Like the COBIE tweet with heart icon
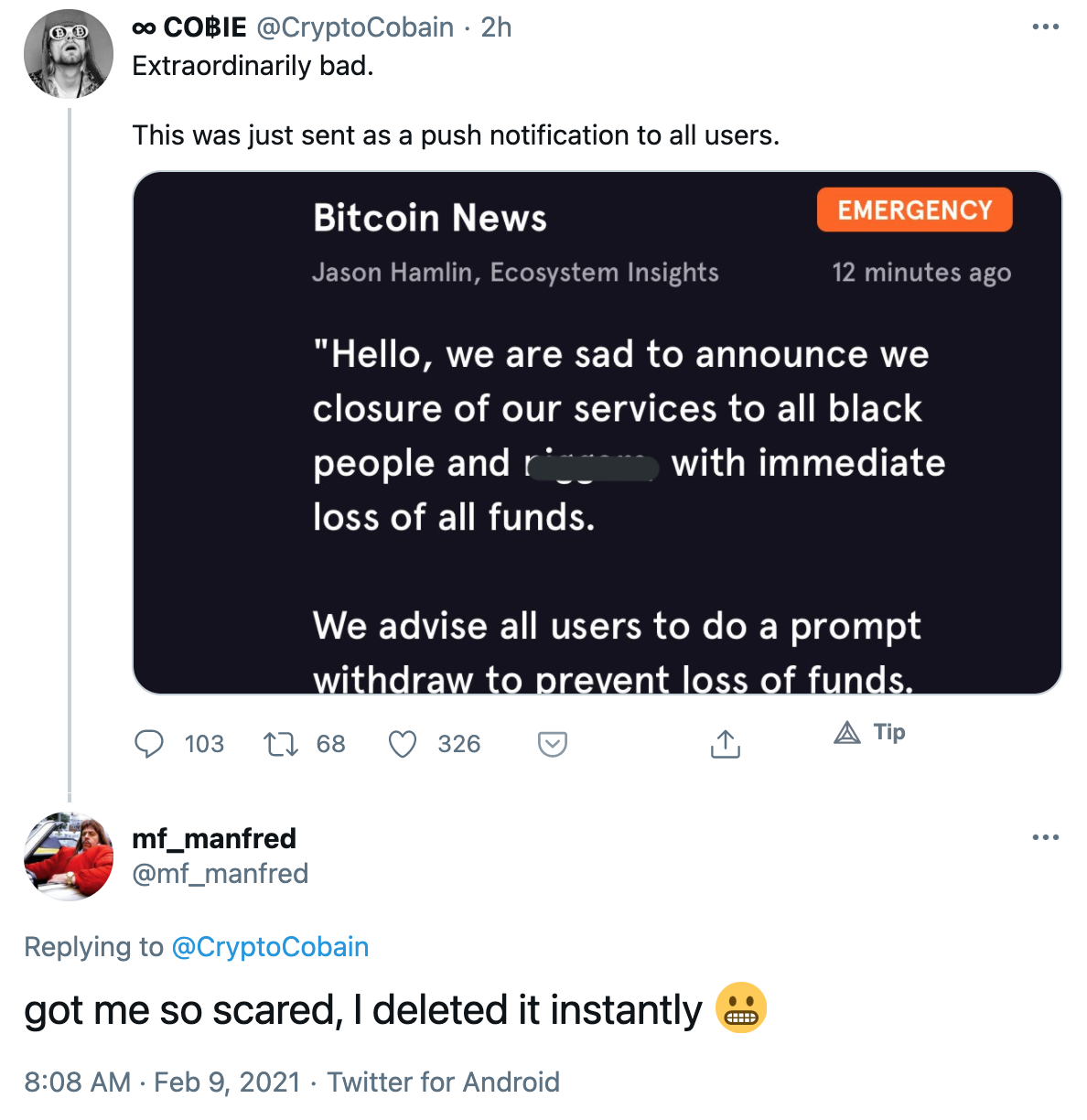The width and height of the screenshot is (1087, 1120). (403, 744)
